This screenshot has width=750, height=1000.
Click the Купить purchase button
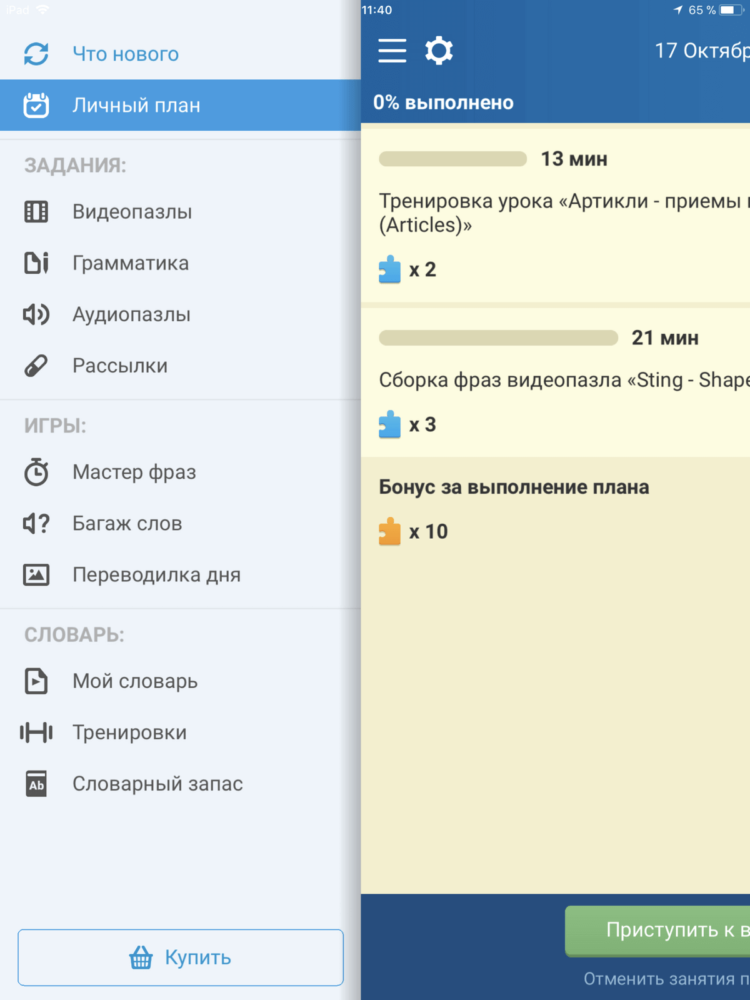[x=180, y=957]
